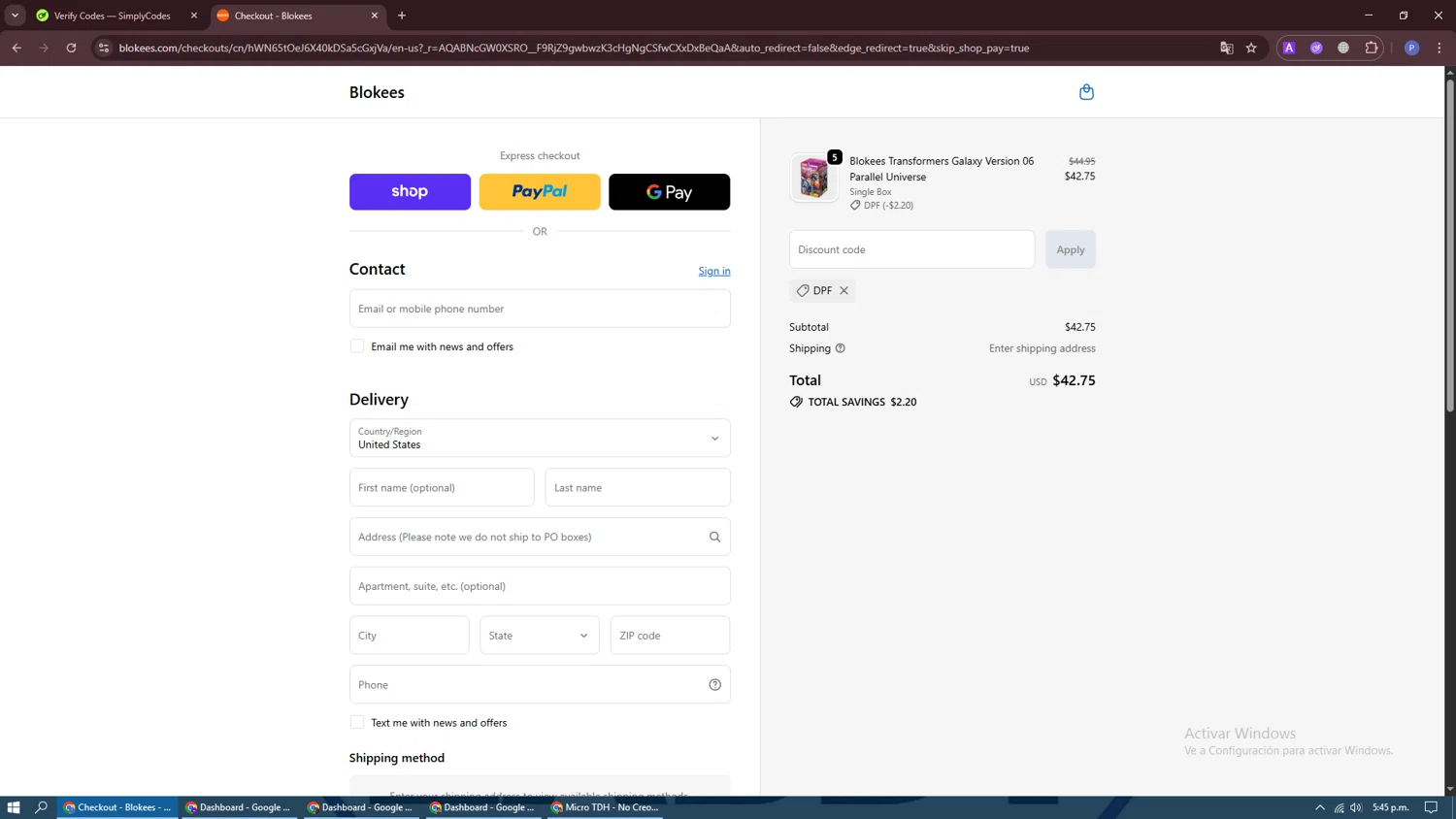Click the Transformers product thumbnail
The image size is (1456, 819).
(813, 179)
